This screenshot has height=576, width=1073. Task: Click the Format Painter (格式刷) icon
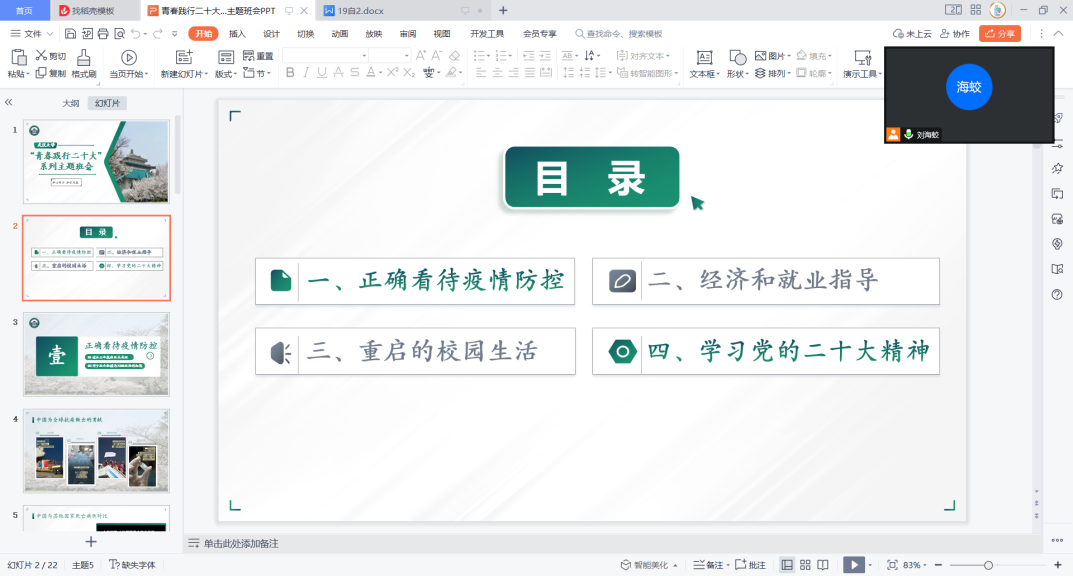pos(84,58)
